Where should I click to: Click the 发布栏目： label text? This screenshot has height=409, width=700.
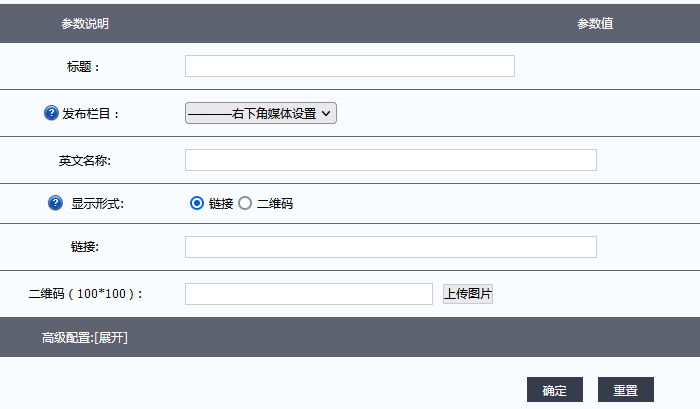point(91,114)
